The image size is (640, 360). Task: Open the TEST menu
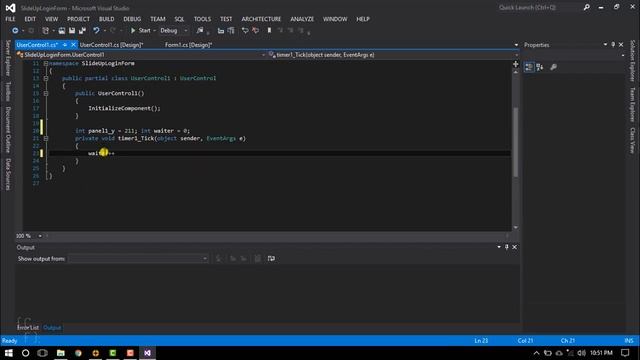pyautogui.click(x=226, y=19)
